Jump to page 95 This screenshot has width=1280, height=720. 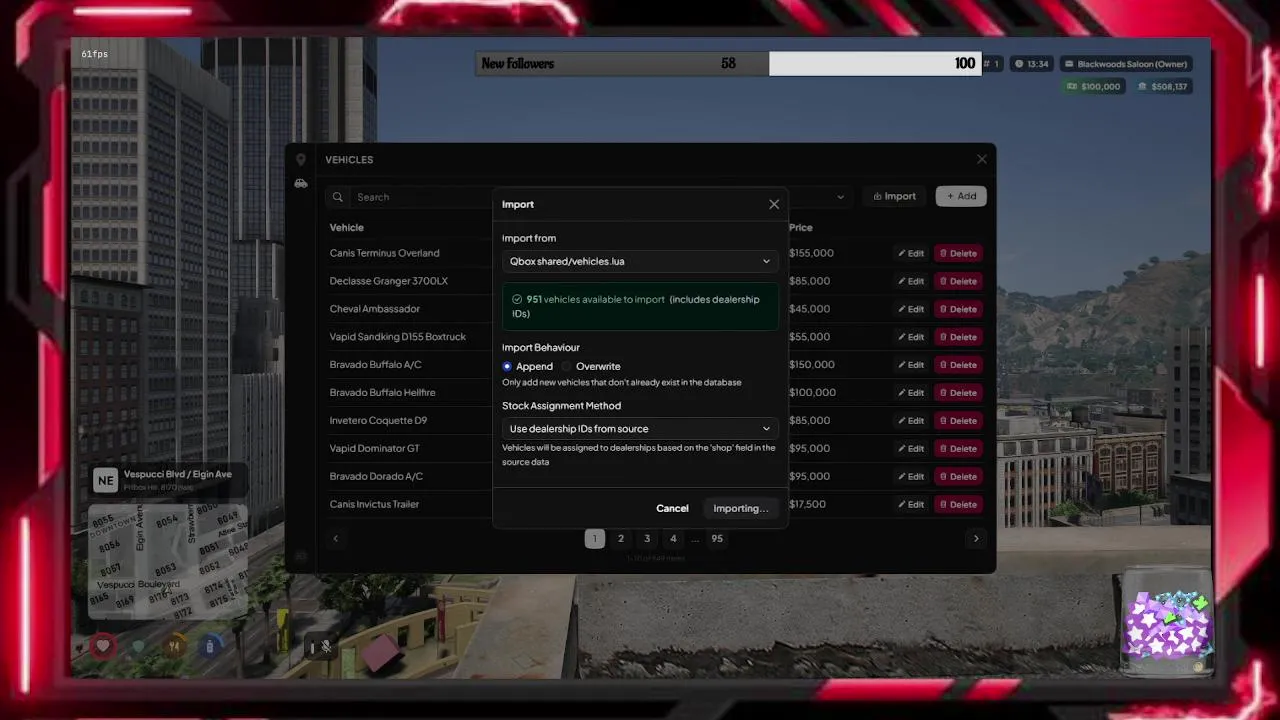(717, 538)
